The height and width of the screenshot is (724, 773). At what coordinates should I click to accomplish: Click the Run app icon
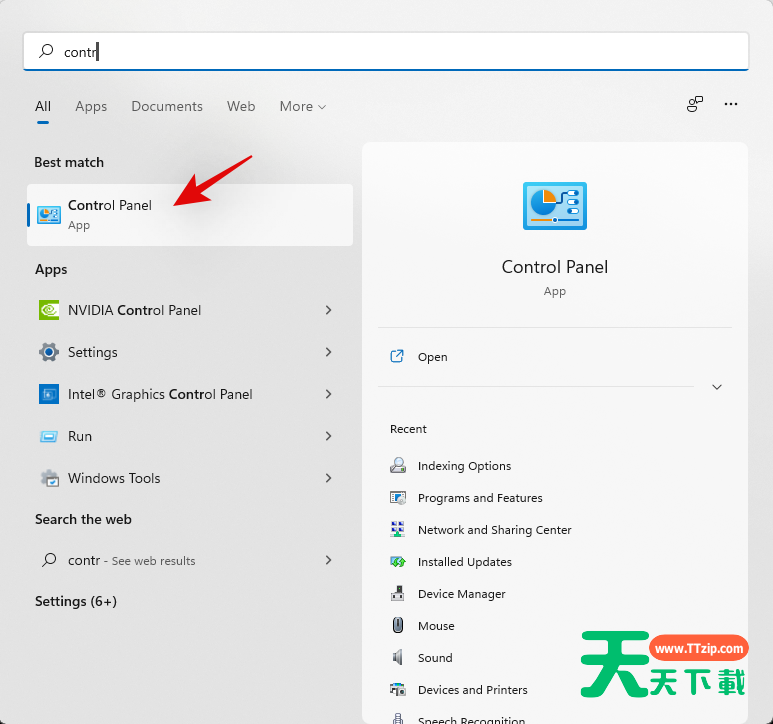click(x=48, y=436)
